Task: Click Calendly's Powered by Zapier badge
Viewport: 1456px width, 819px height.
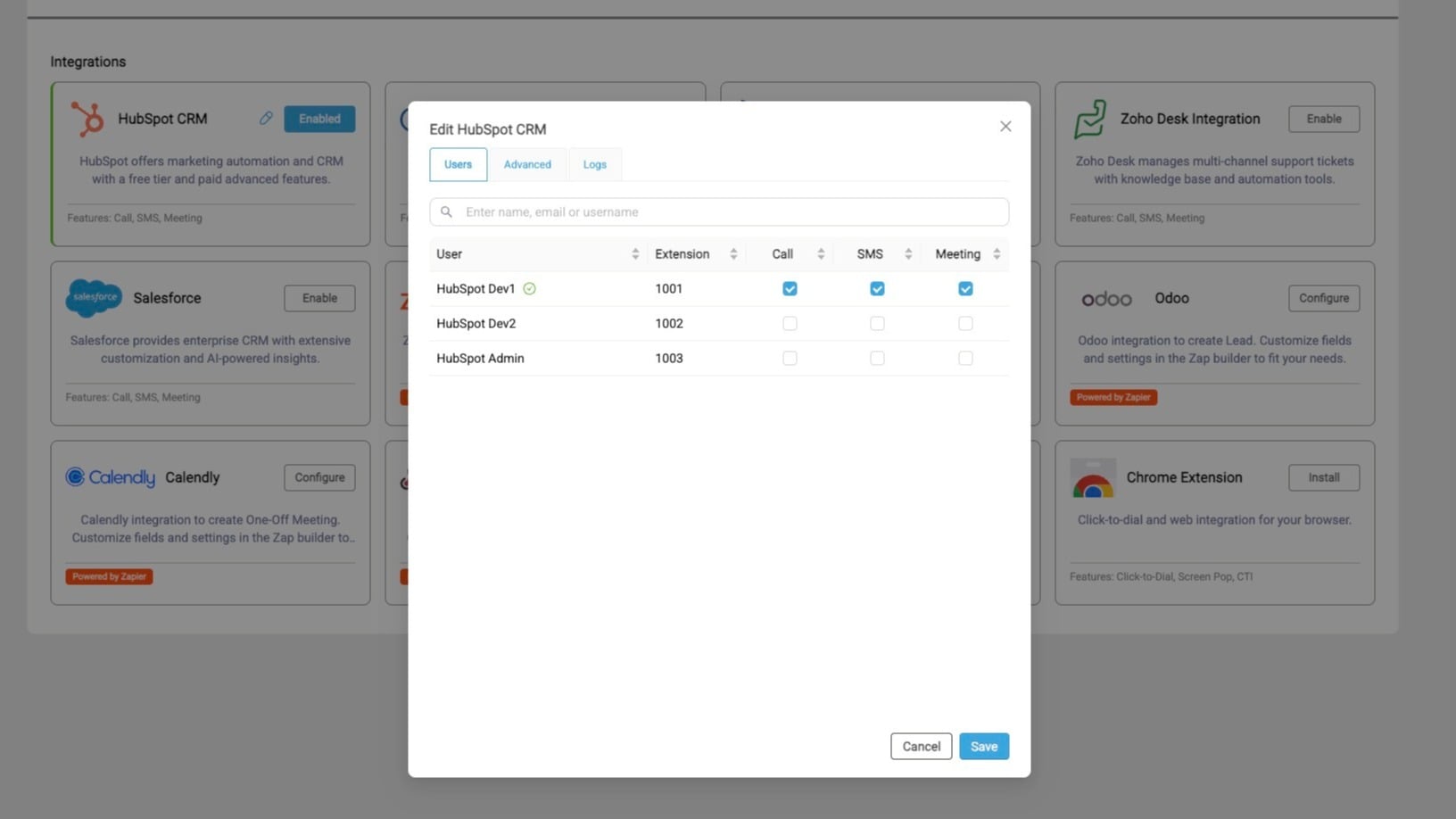Action: [x=109, y=576]
